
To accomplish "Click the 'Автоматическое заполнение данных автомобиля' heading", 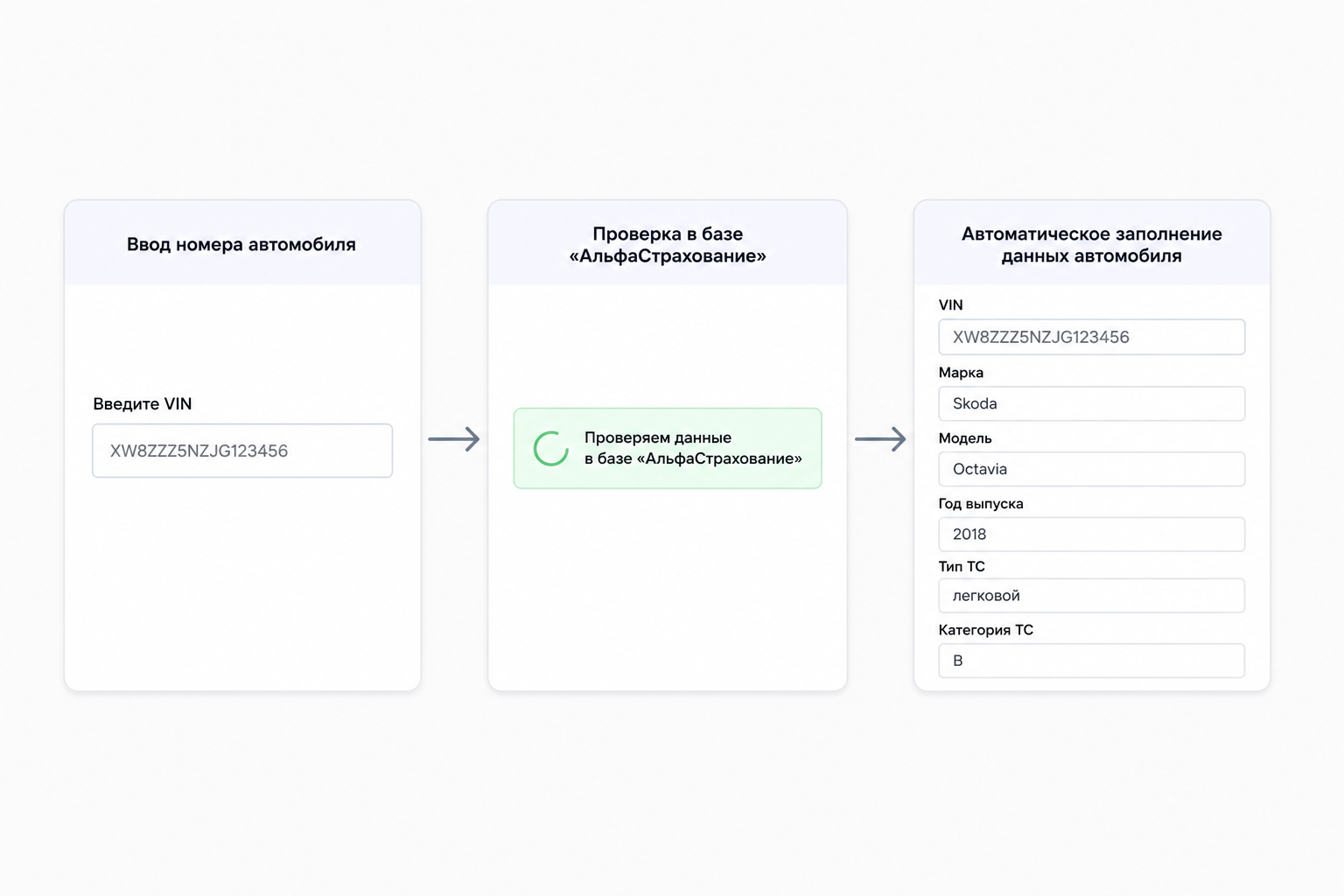I will [x=1091, y=245].
